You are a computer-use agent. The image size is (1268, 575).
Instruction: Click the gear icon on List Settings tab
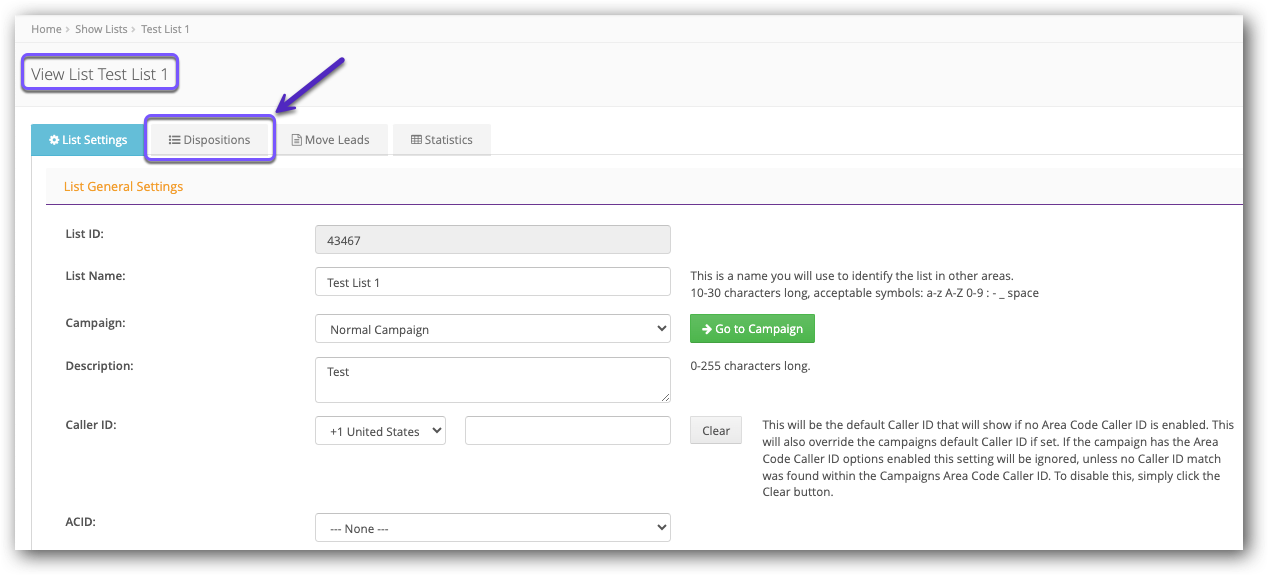pyautogui.click(x=54, y=140)
